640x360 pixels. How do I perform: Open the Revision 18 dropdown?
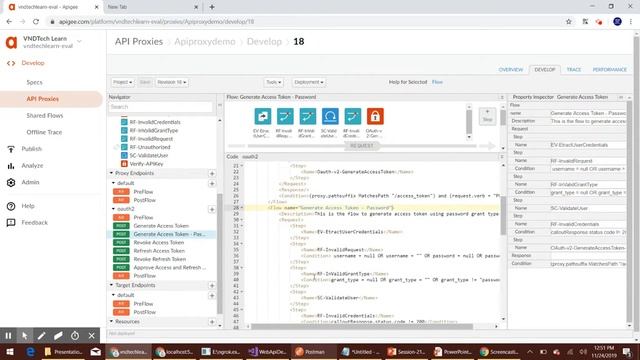point(171,82)
